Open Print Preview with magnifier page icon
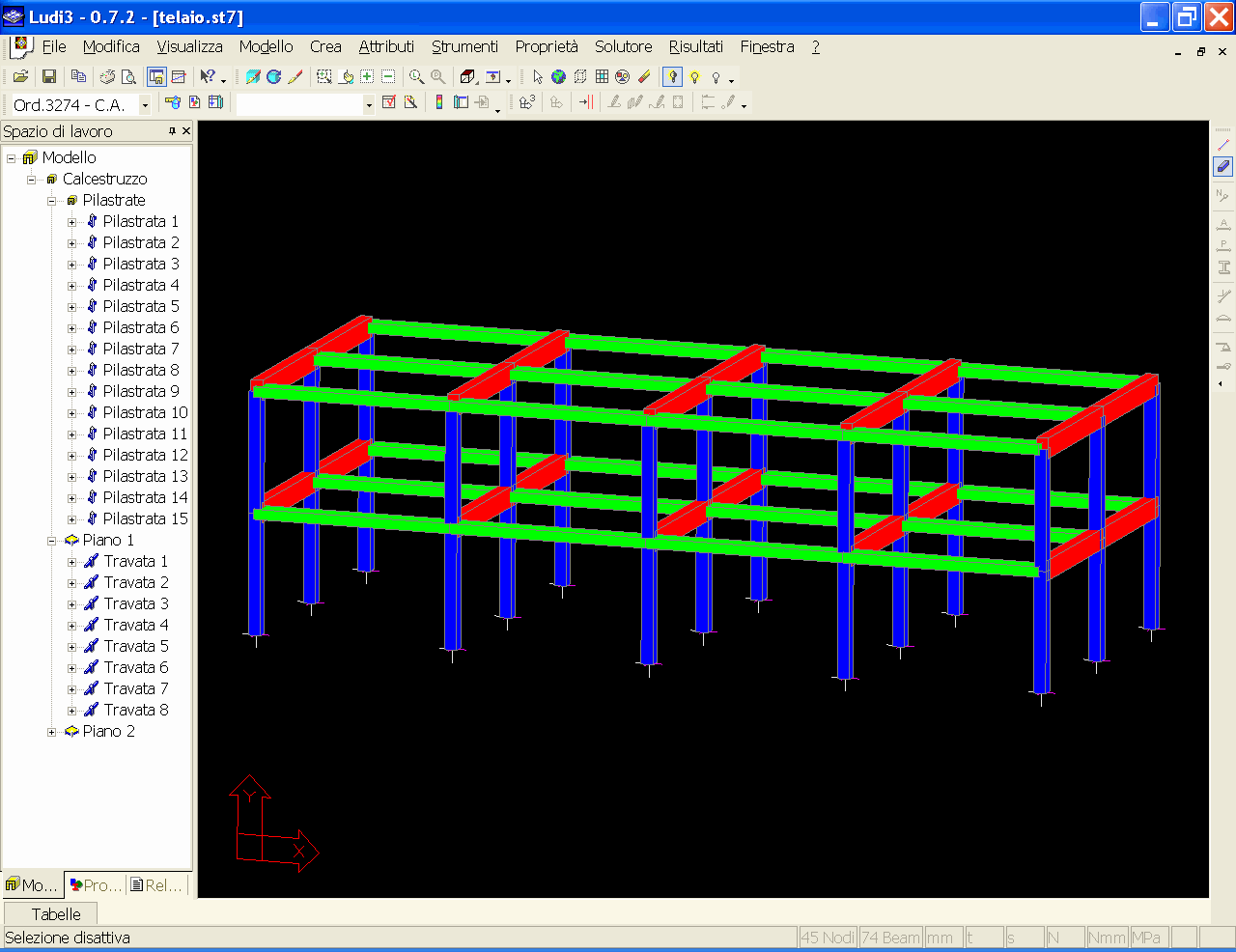 coord(128,76)
